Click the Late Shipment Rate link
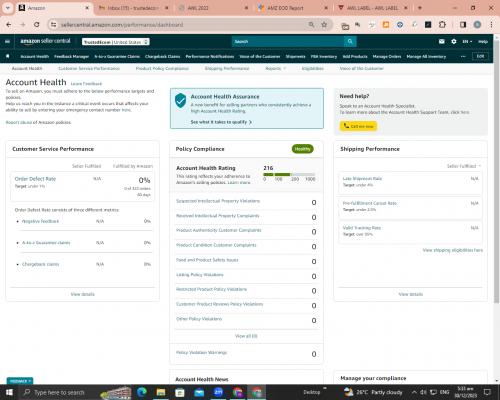The height and width of the screenshot is (400, 500). click(362, 179)
